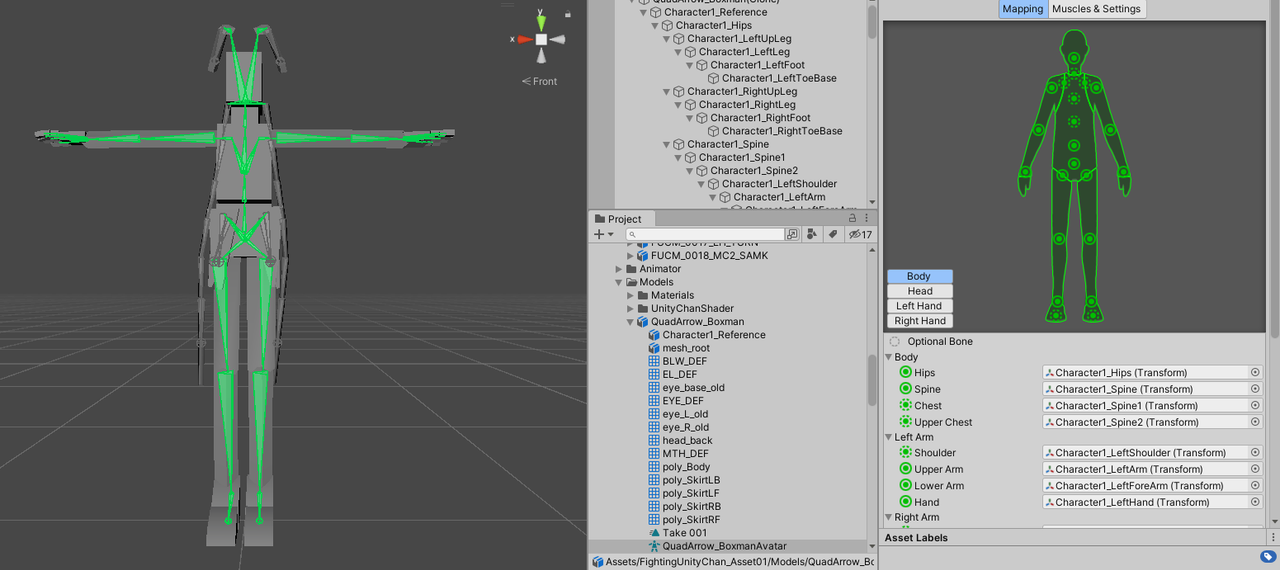Viewport: 1280px width, 570px height.
Task: Open object picker for the Hips bone field
Action: coord(1255,372)
